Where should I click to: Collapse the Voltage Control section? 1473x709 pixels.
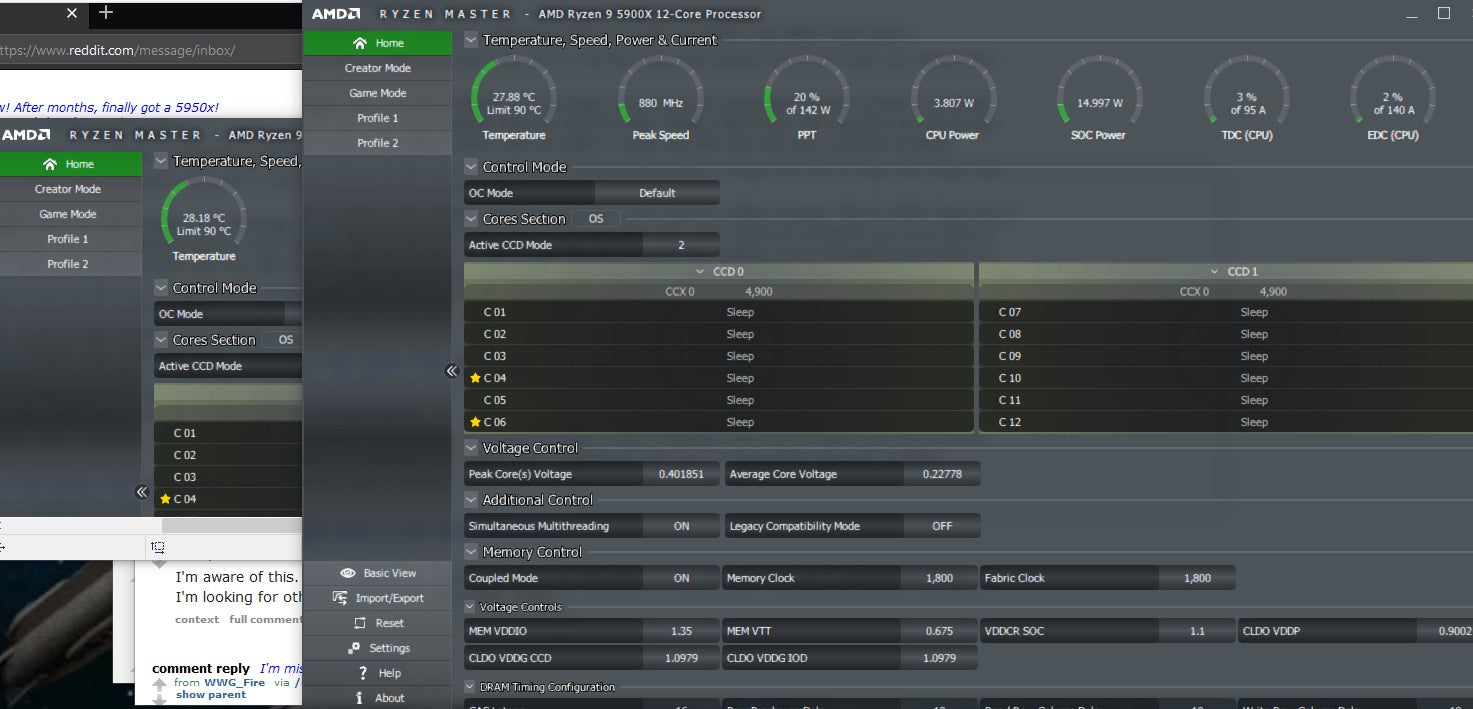coord(471,448)
